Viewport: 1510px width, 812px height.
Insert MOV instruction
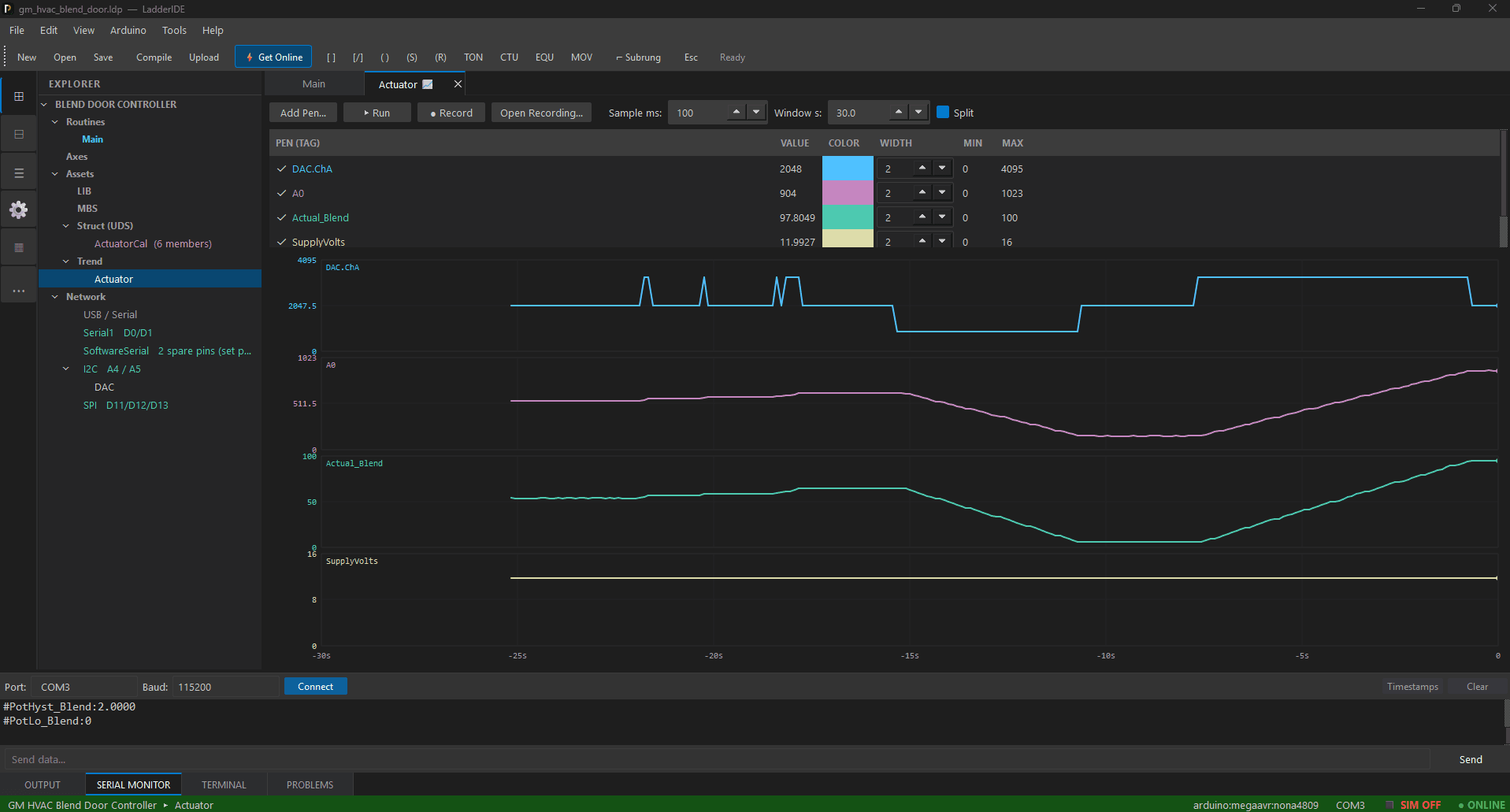[581, 57]
